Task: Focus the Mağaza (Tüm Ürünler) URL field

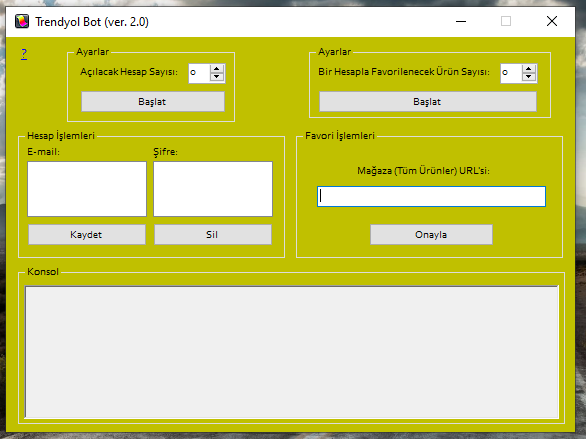Action: [431, 197]
